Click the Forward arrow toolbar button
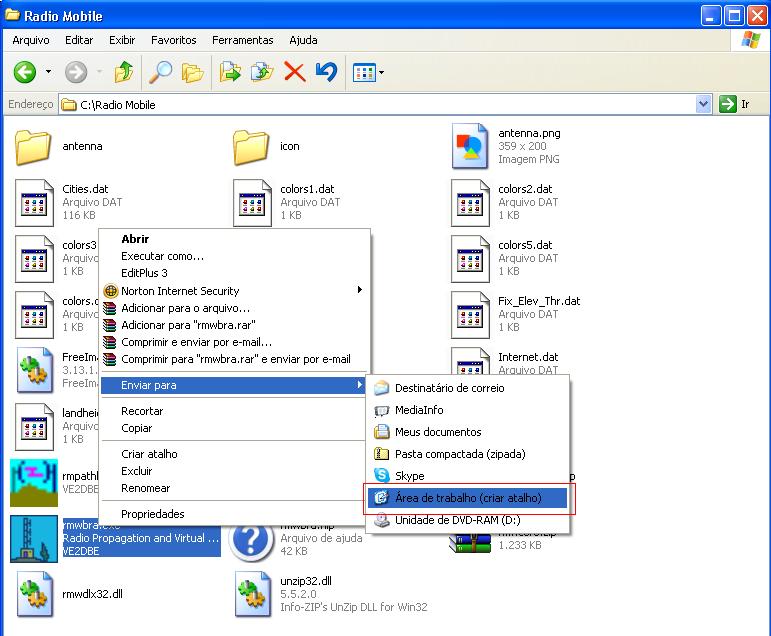Viewport: 771px width, 636px height. 76,72
